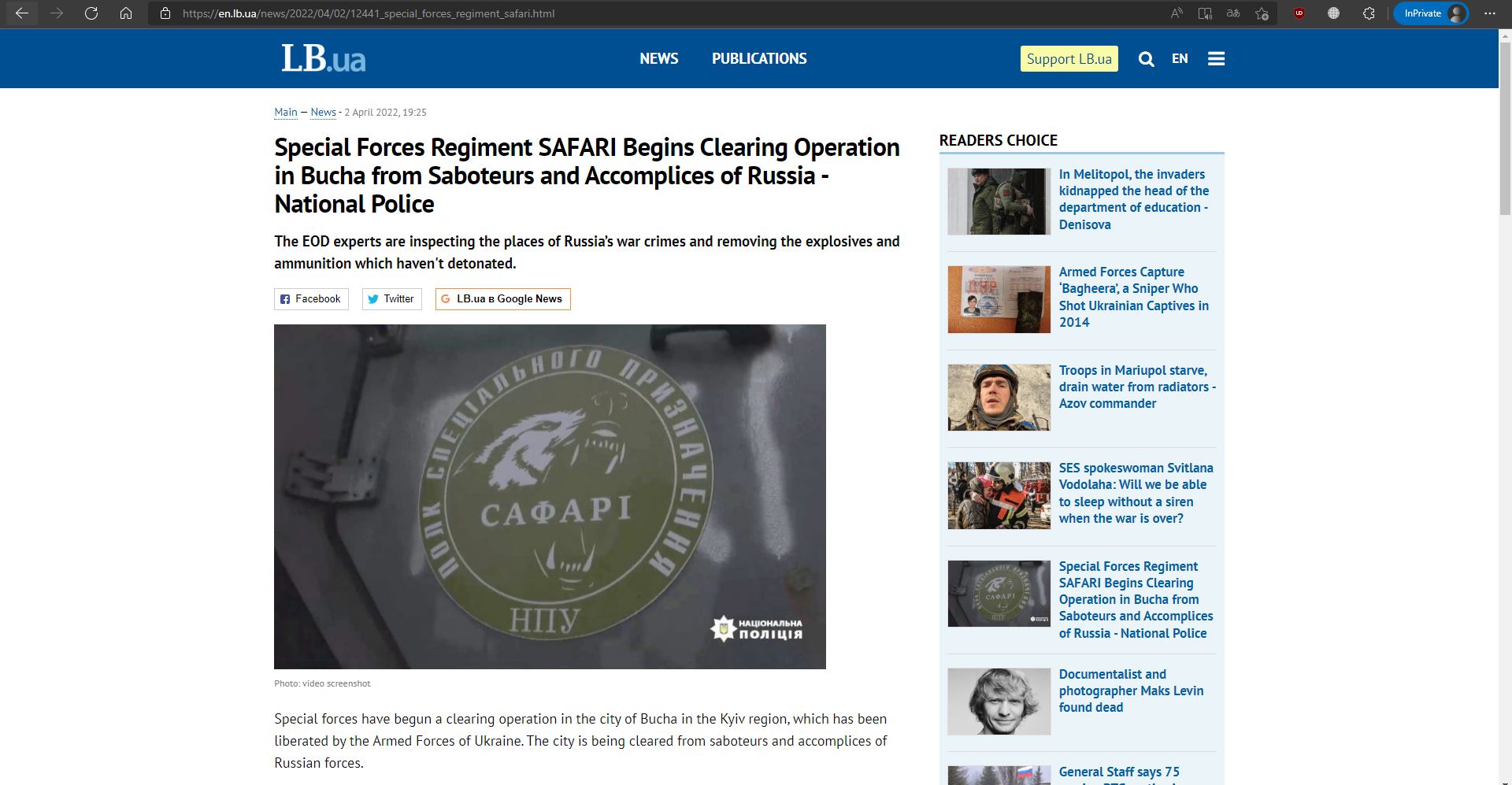Open Maks Levin found dead article

click(1131, 691)
